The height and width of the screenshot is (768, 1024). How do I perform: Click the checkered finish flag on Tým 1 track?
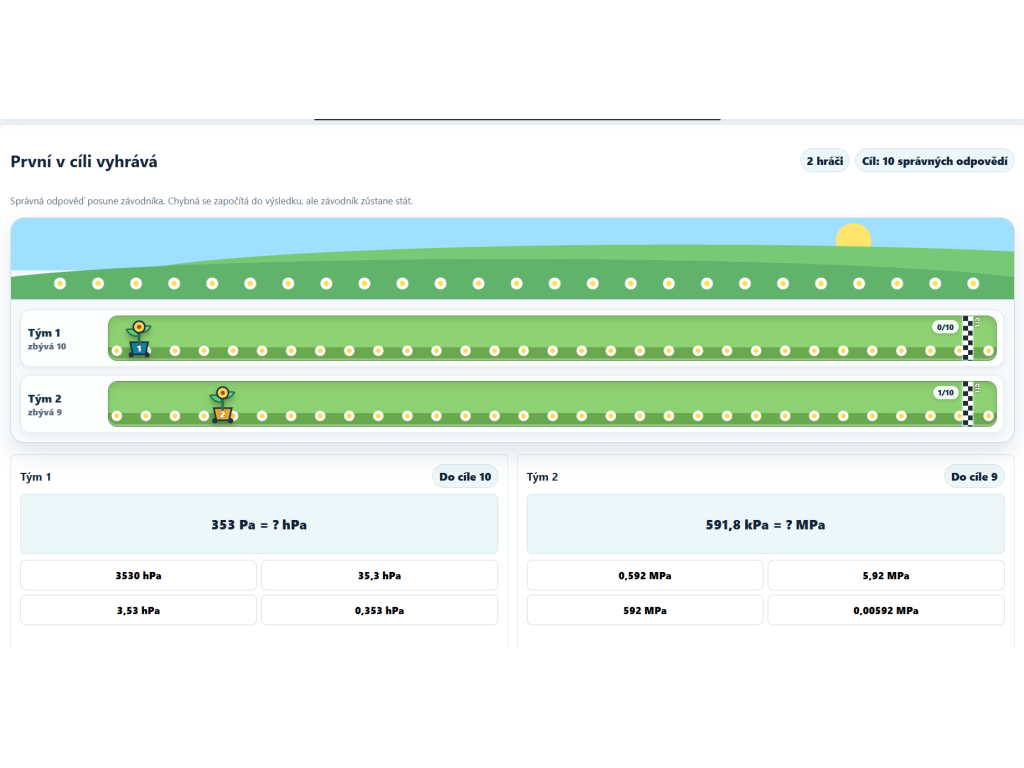968,338
